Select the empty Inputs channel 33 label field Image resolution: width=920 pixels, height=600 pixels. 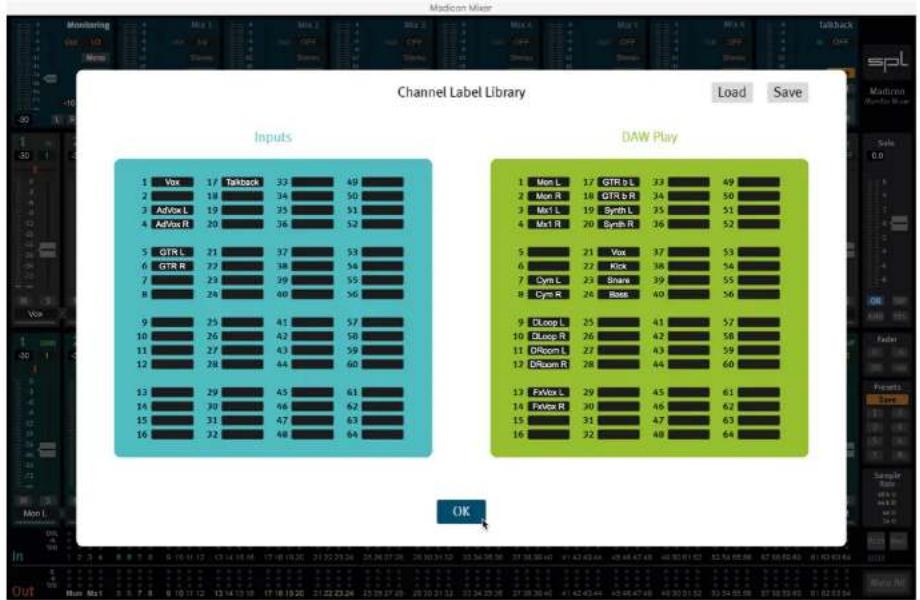(x=313, y=182)
